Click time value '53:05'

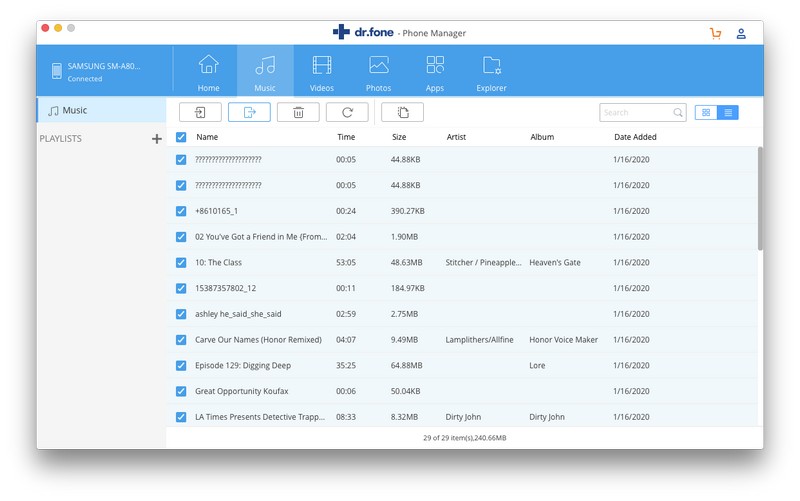[346, 263]
